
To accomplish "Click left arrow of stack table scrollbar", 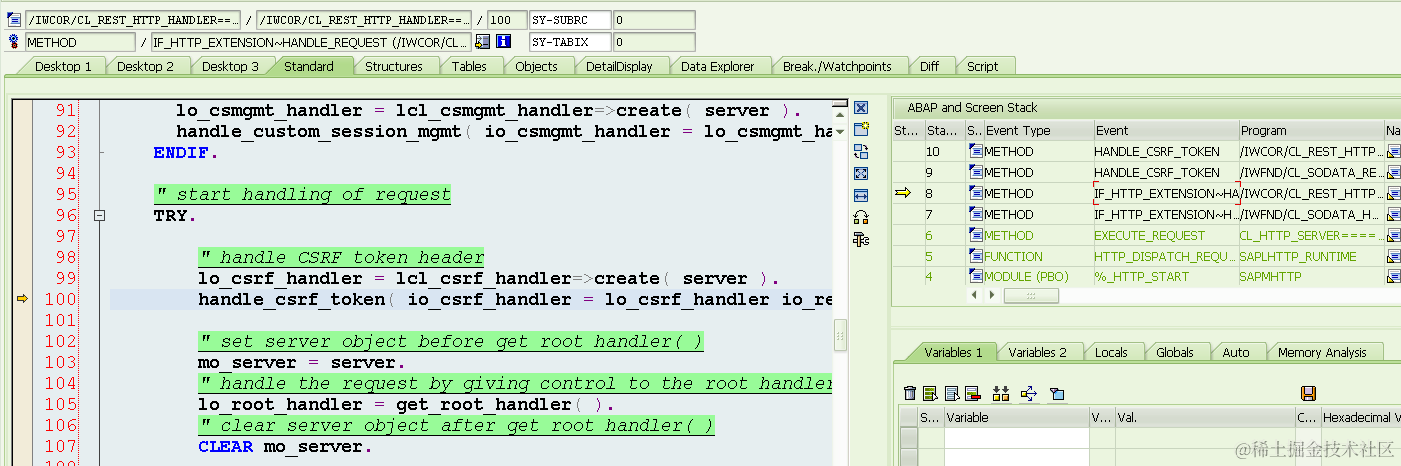I will [x=973, y=296].
